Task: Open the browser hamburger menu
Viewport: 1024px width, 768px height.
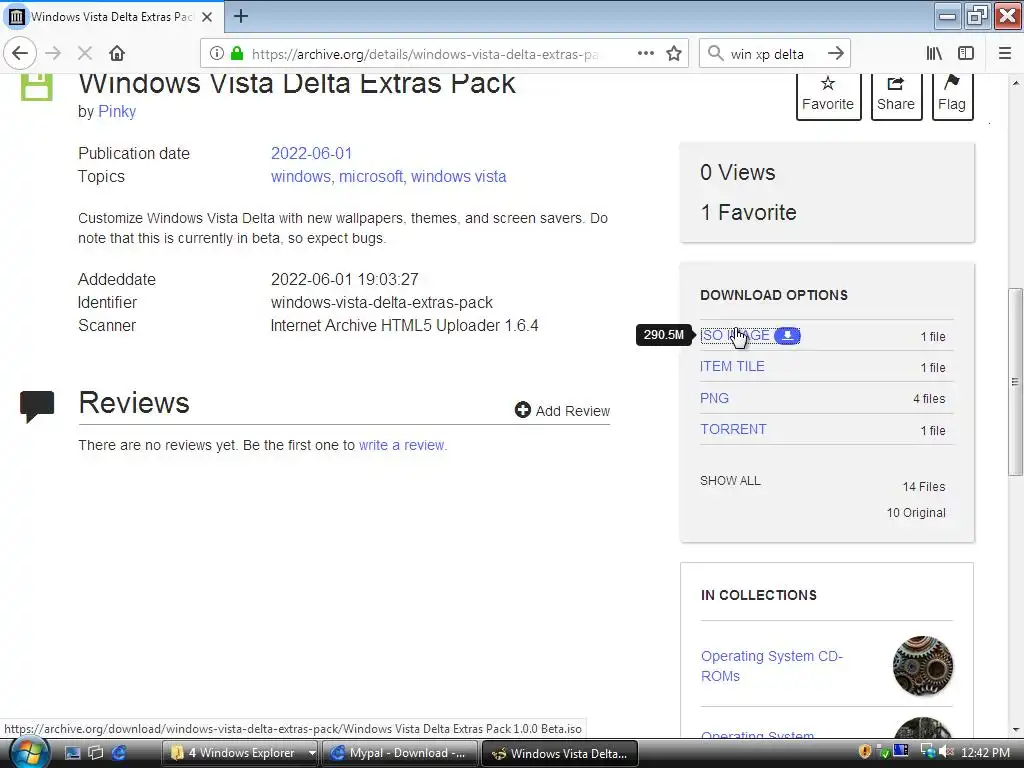Action: pos(1005,54)
